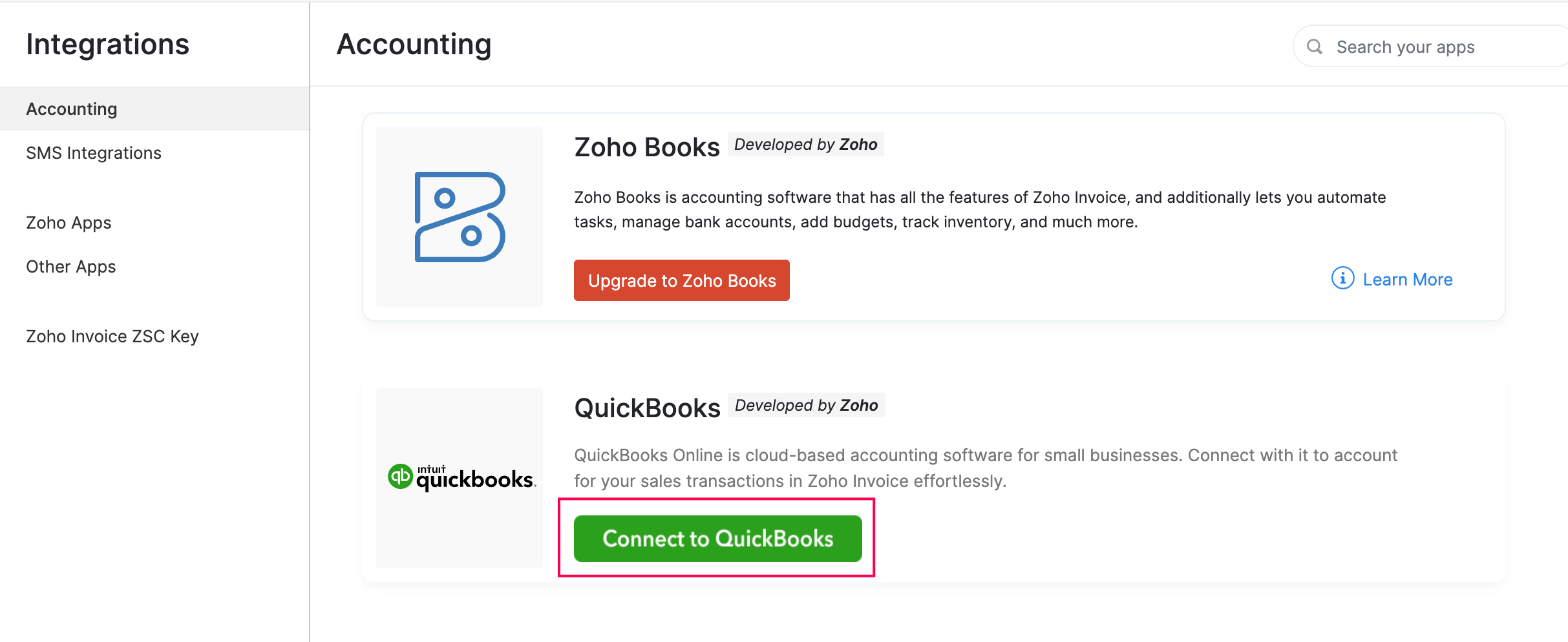Open the Learn More link
Screen dimensions: 1568x642
click(1407, 278)
